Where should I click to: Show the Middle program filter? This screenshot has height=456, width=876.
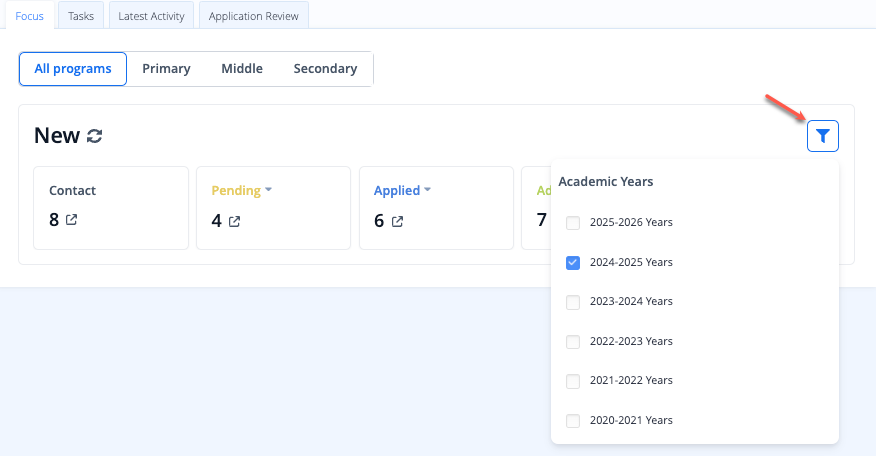click(242, 69)
